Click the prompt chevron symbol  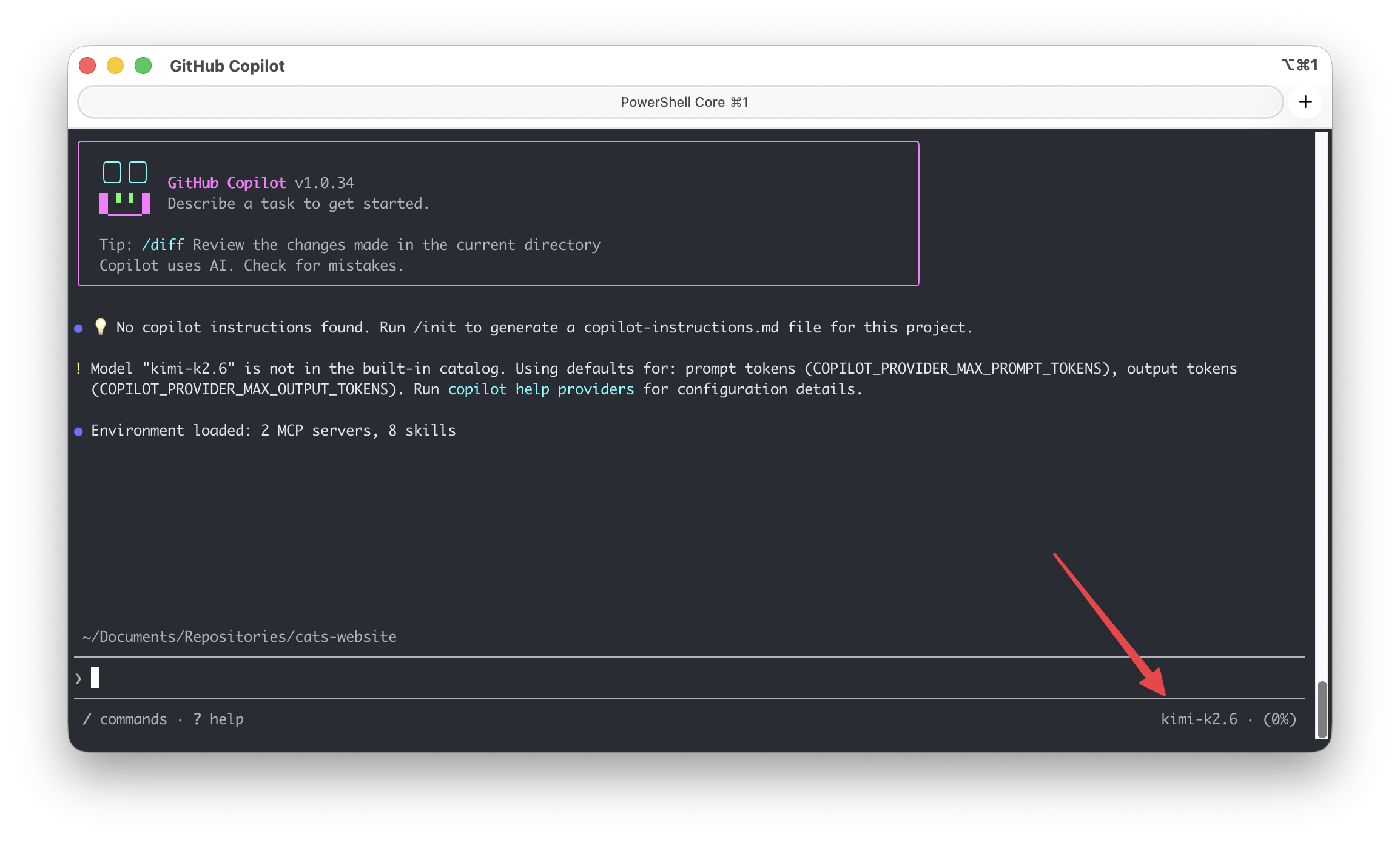(x=78, y=678)
